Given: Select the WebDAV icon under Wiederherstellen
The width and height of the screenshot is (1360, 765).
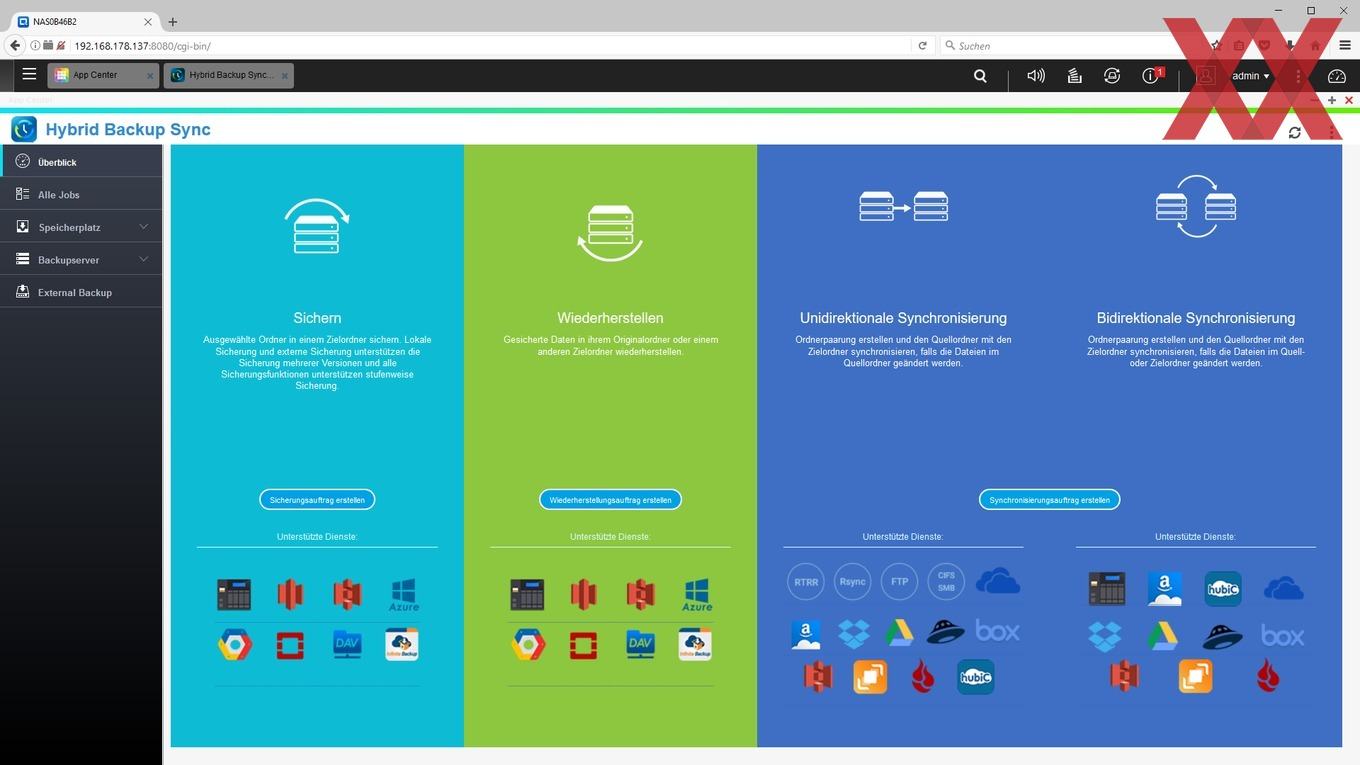Looking at the screenshot, I should [x=640, y=645].
